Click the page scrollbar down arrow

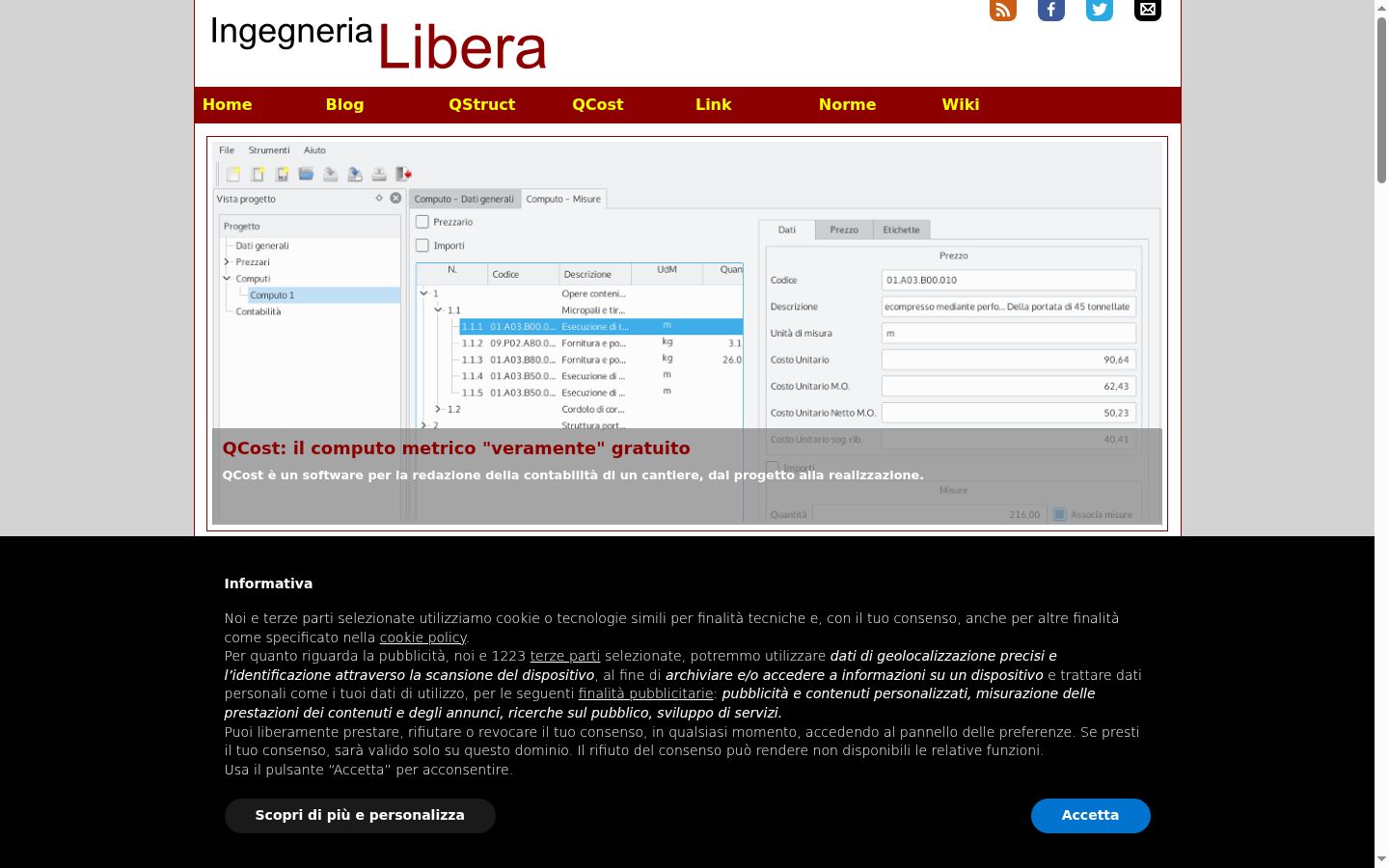click(1381, 859)
